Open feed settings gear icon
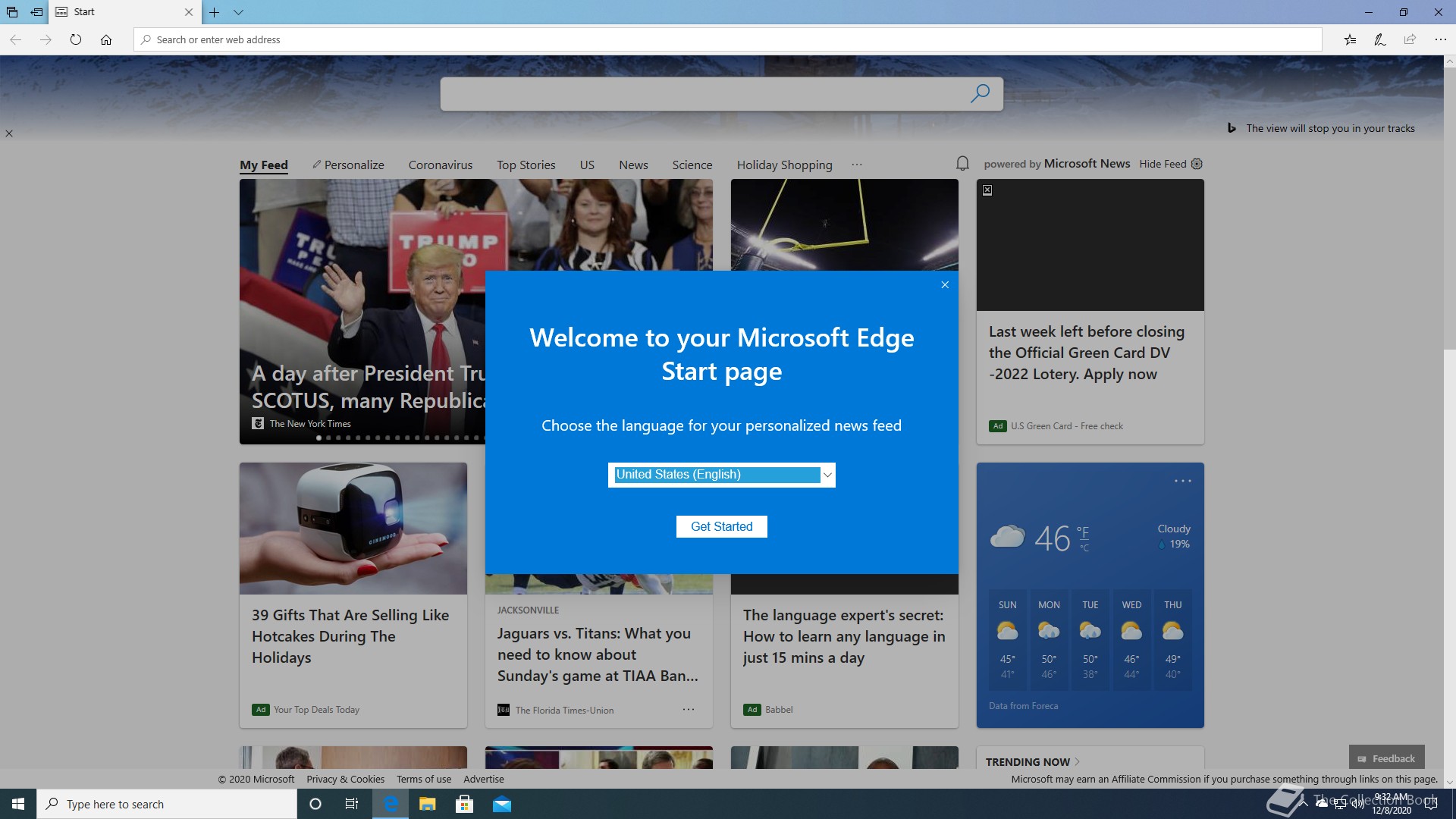 [1197, 164]
